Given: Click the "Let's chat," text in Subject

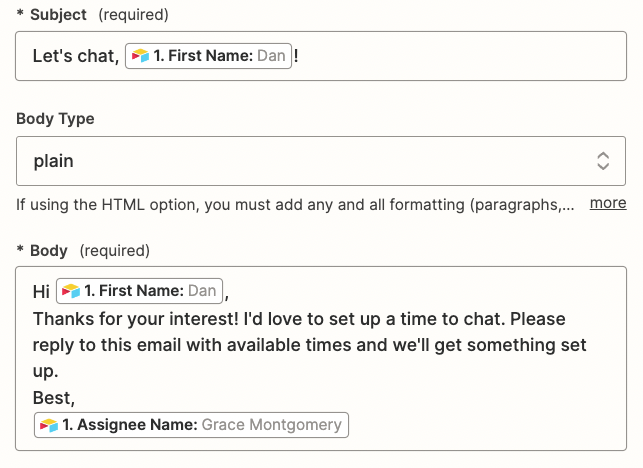Looking at the screenshot, I should (x=75, y=56).
